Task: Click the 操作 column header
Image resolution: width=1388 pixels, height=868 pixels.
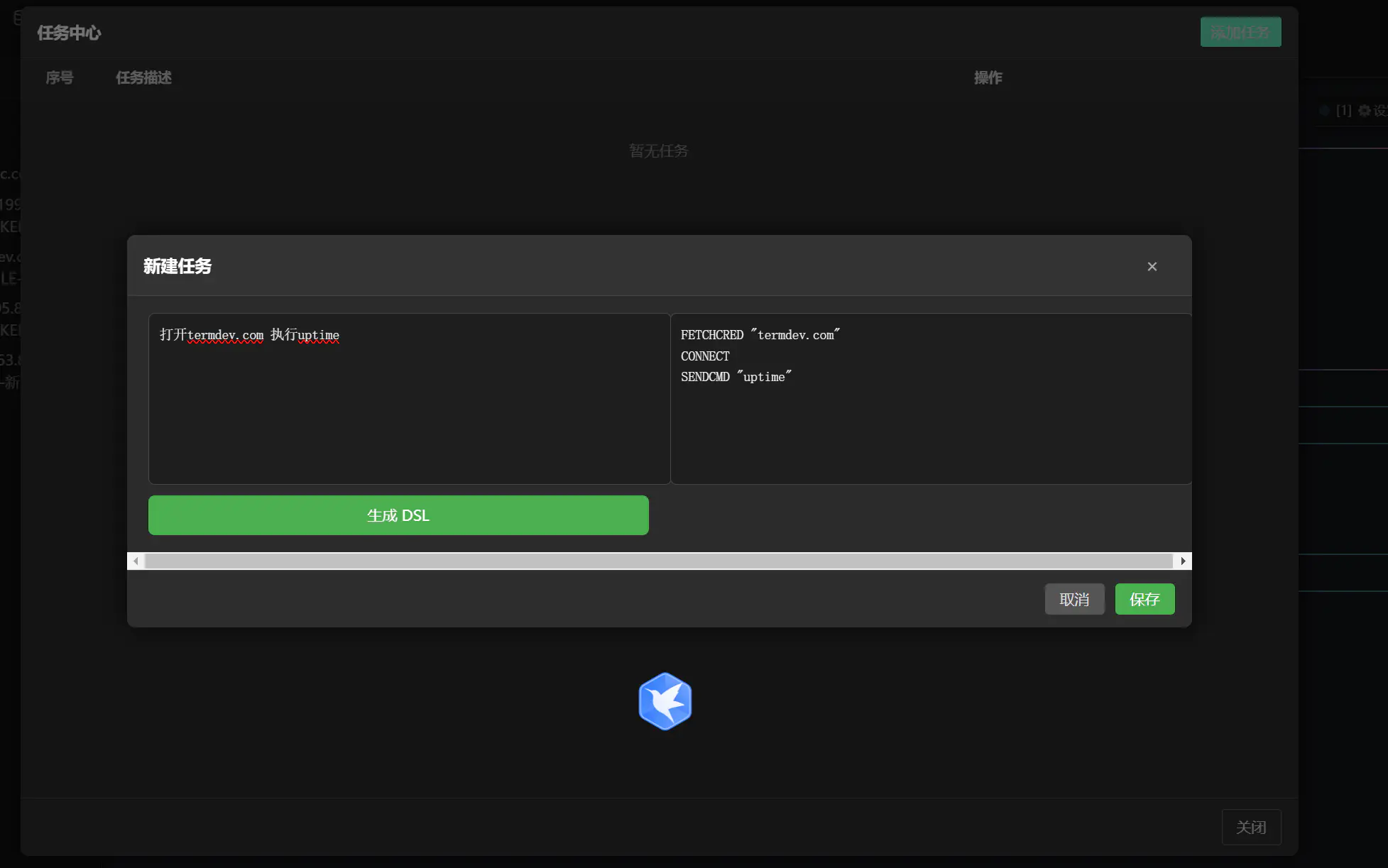Action: point(988,77)
